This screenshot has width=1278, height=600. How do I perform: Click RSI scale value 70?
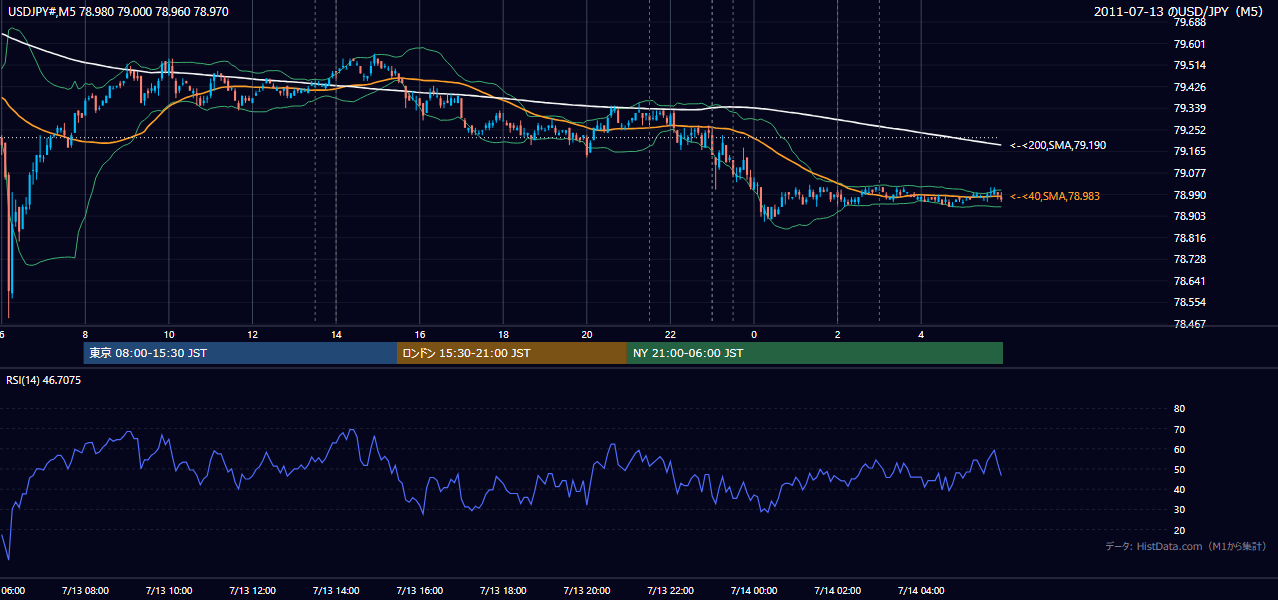[1179, 429]
